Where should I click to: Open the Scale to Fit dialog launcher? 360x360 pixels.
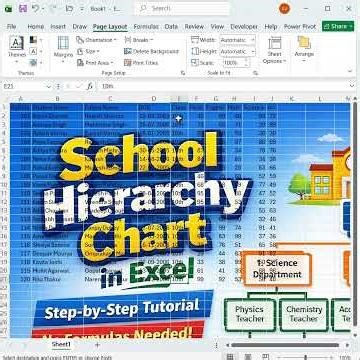[255, 73]
